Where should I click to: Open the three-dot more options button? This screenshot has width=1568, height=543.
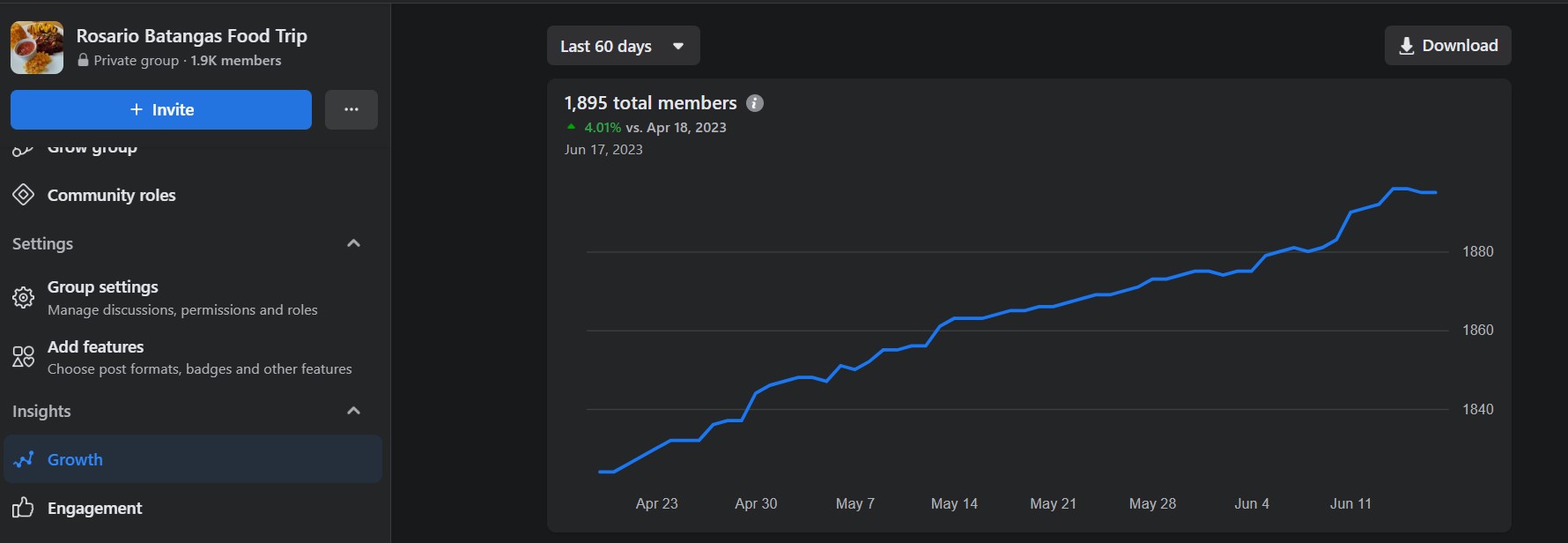point(351,109)
